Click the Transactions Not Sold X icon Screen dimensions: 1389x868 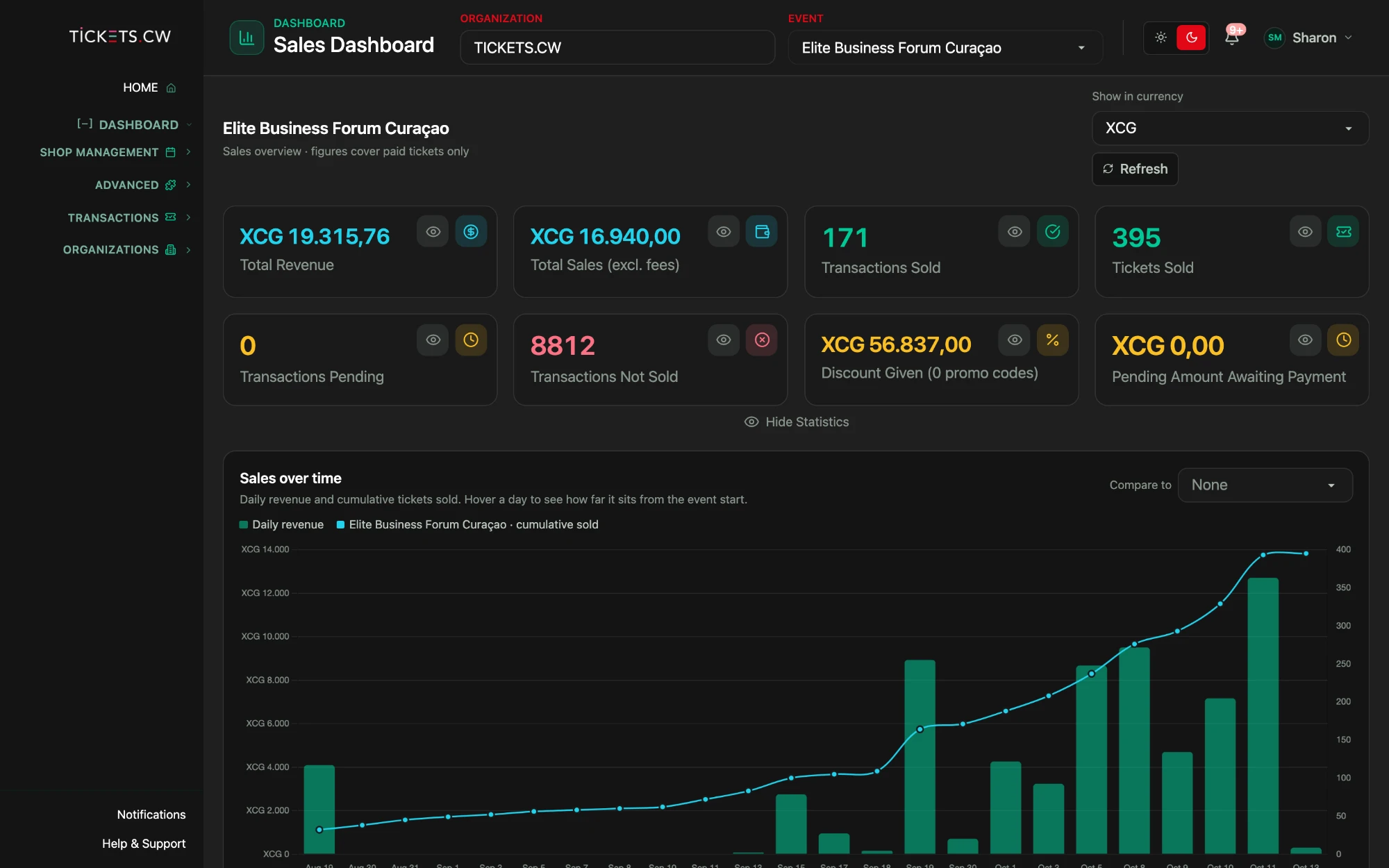762,340
